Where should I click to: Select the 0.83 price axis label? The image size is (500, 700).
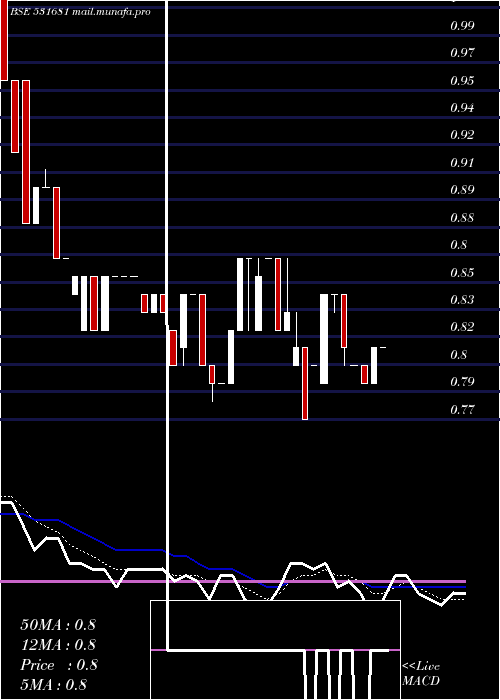[x=462, y=300]
